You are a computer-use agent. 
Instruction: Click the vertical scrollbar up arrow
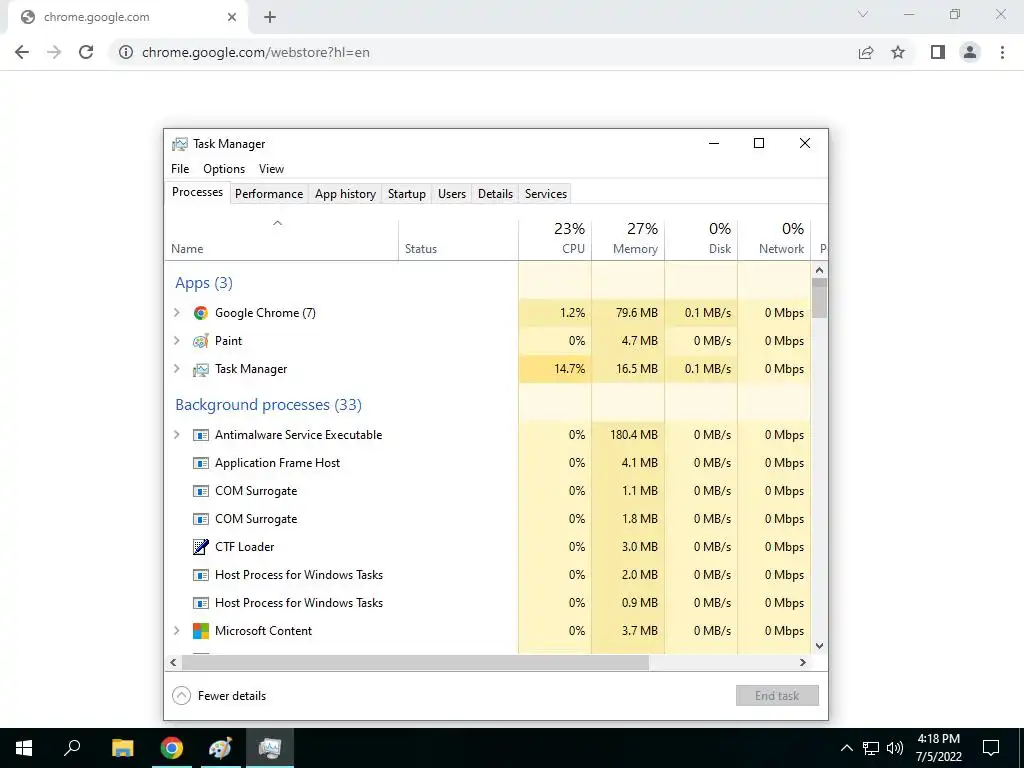pyautogui.click(x=820, y=270)
